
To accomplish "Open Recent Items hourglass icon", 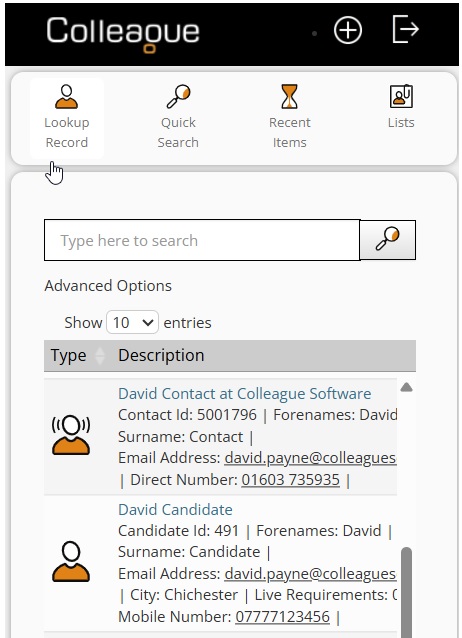I will tap(289, 96).
